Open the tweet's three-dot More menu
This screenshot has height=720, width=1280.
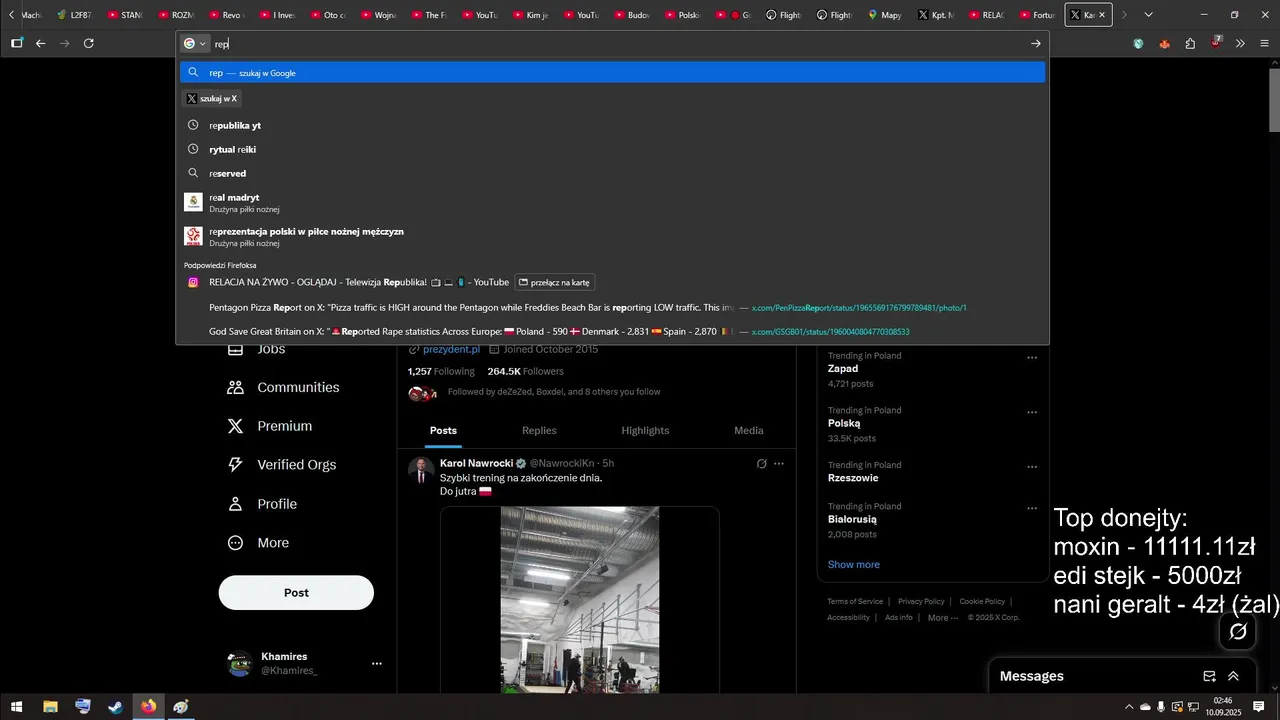(x=779, y=464)
